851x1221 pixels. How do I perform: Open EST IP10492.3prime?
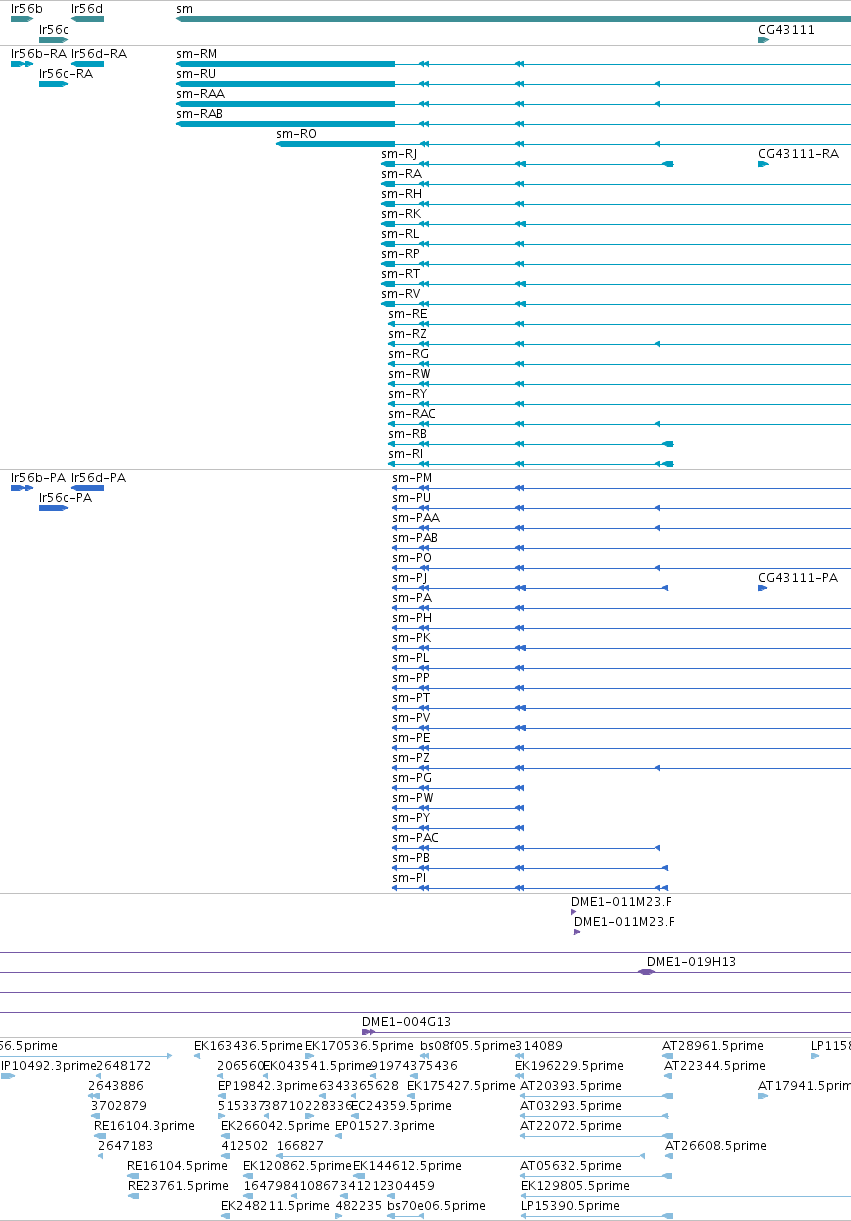pyautogui.click(x=48, y=1065)
